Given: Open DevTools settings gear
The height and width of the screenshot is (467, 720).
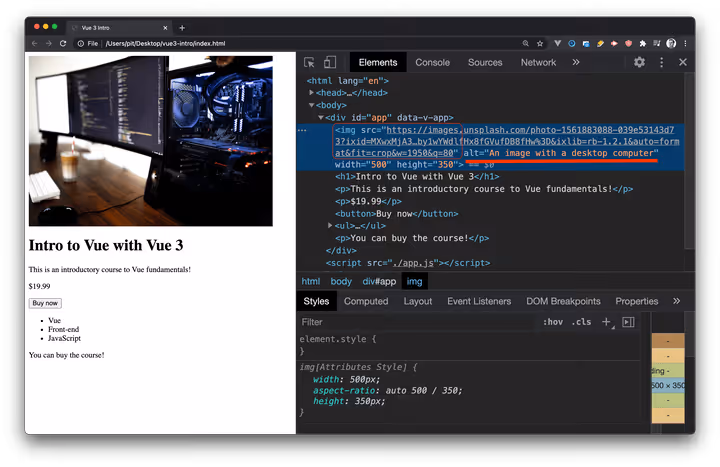Looking at the screenshot, I should tap(639, 62).
